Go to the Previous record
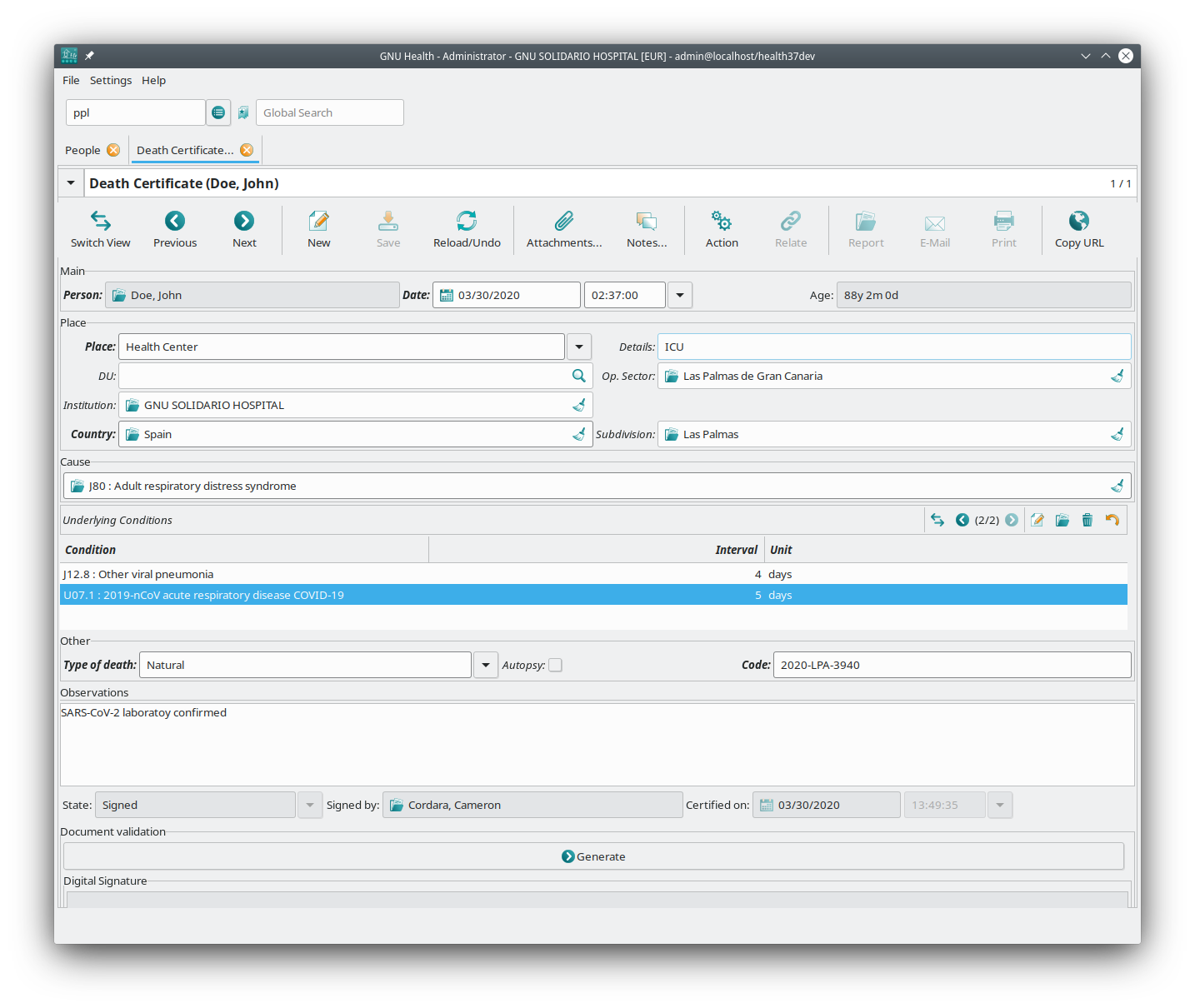 click(x=175, y=229)
